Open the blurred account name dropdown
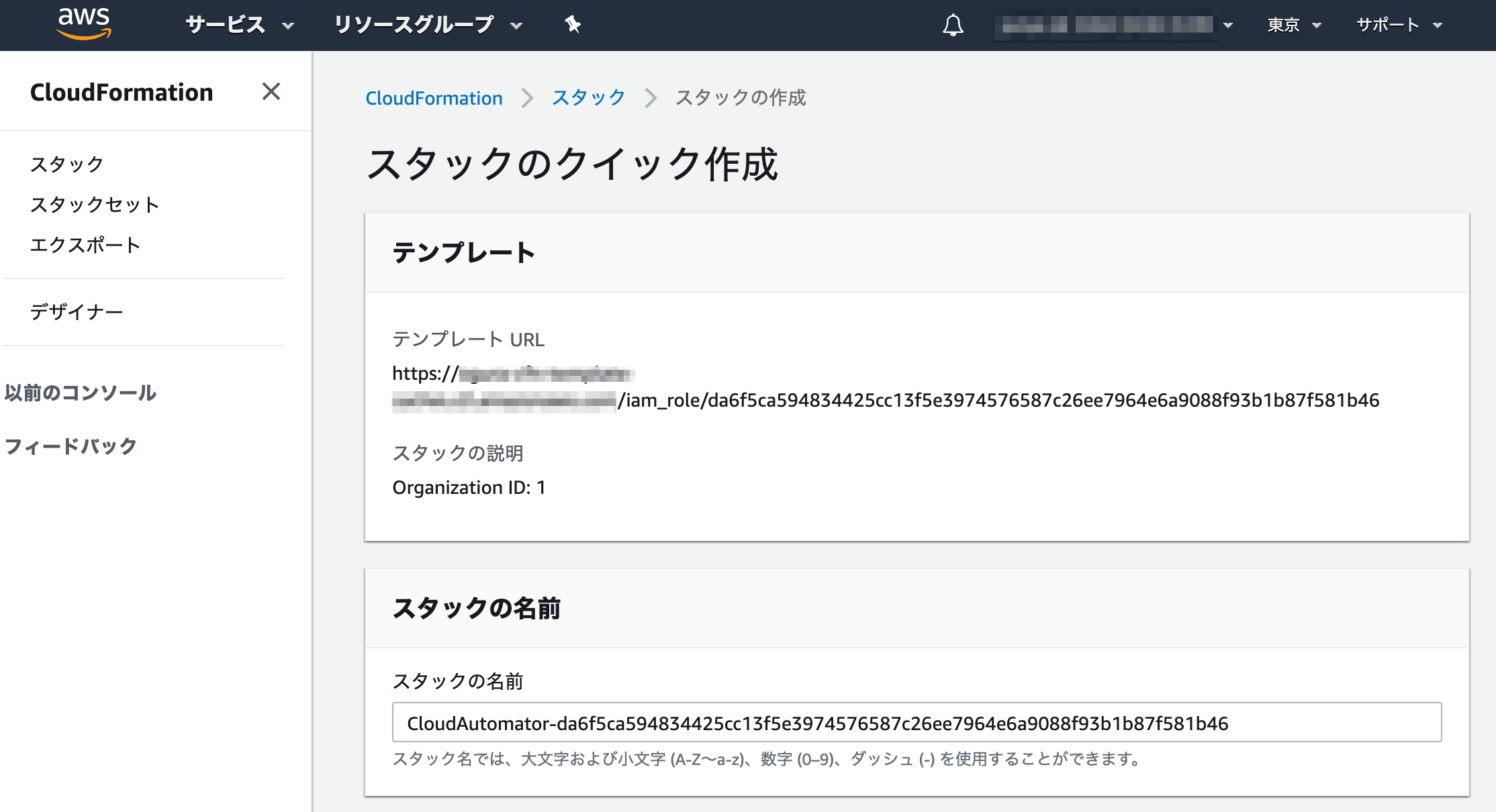The height and width of the screenshot is (812, 1496). 1113,26
